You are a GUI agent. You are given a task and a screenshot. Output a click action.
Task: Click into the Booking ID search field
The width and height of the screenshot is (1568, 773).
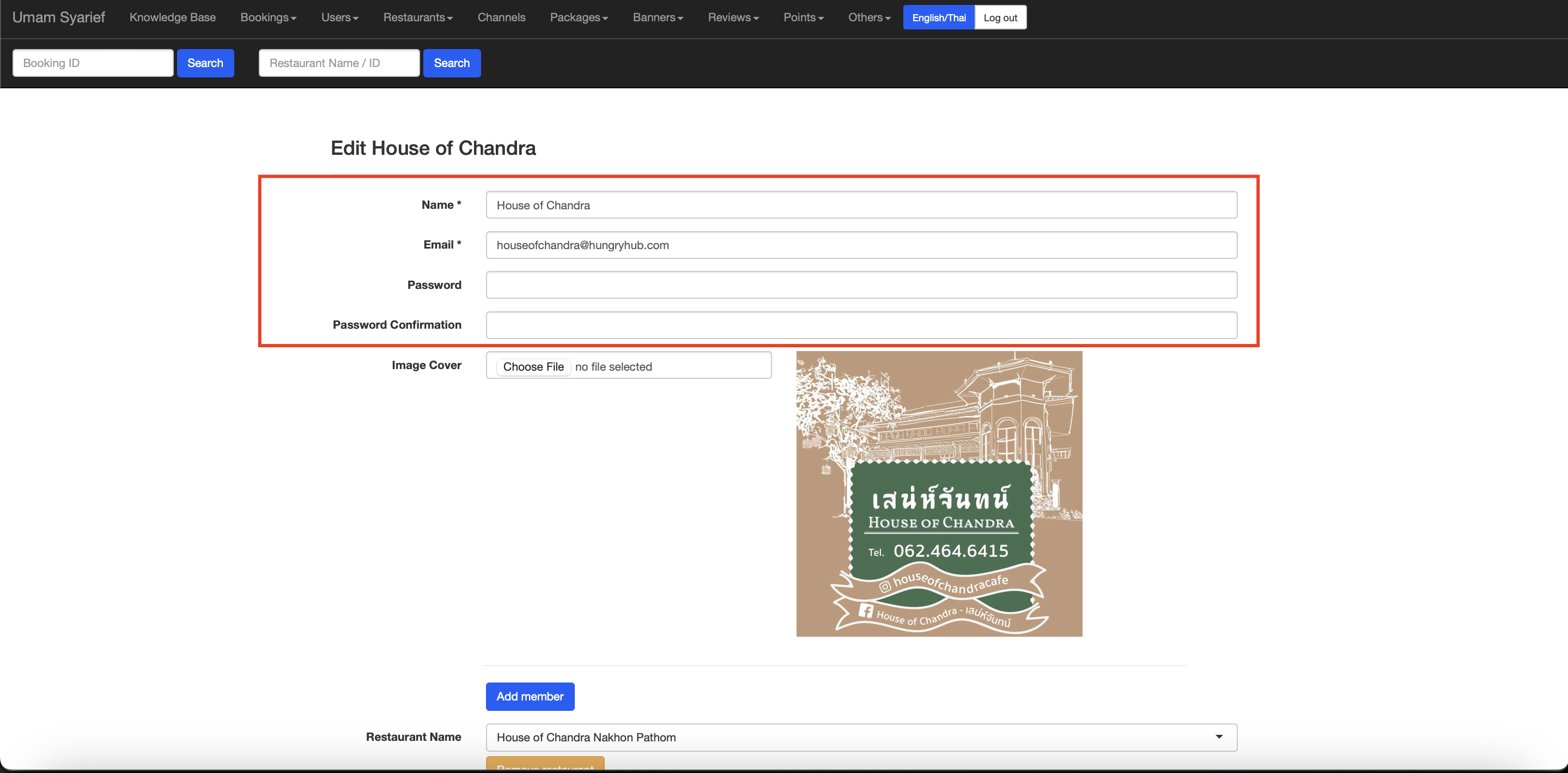coord(93,63)
